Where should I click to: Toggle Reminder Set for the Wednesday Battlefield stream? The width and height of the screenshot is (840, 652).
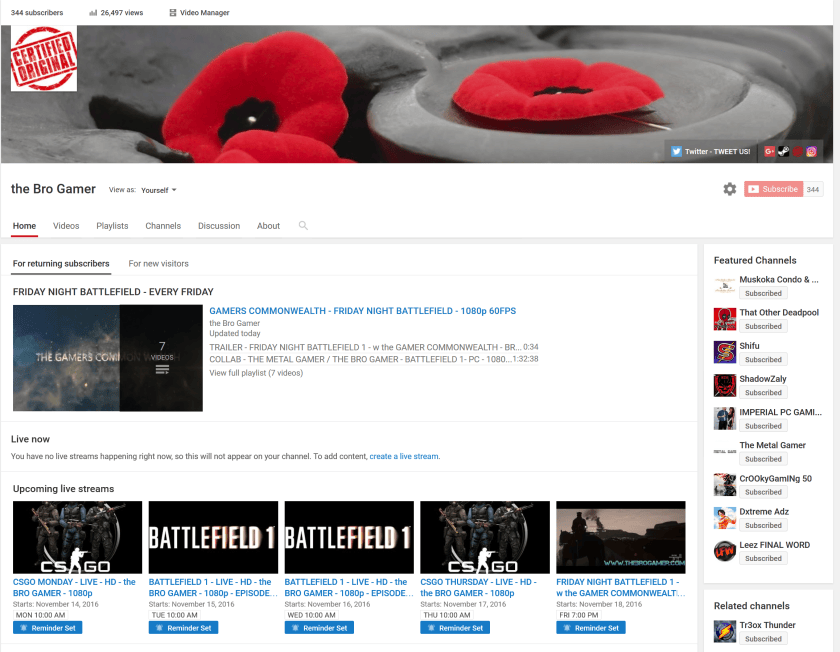point(319,628)
